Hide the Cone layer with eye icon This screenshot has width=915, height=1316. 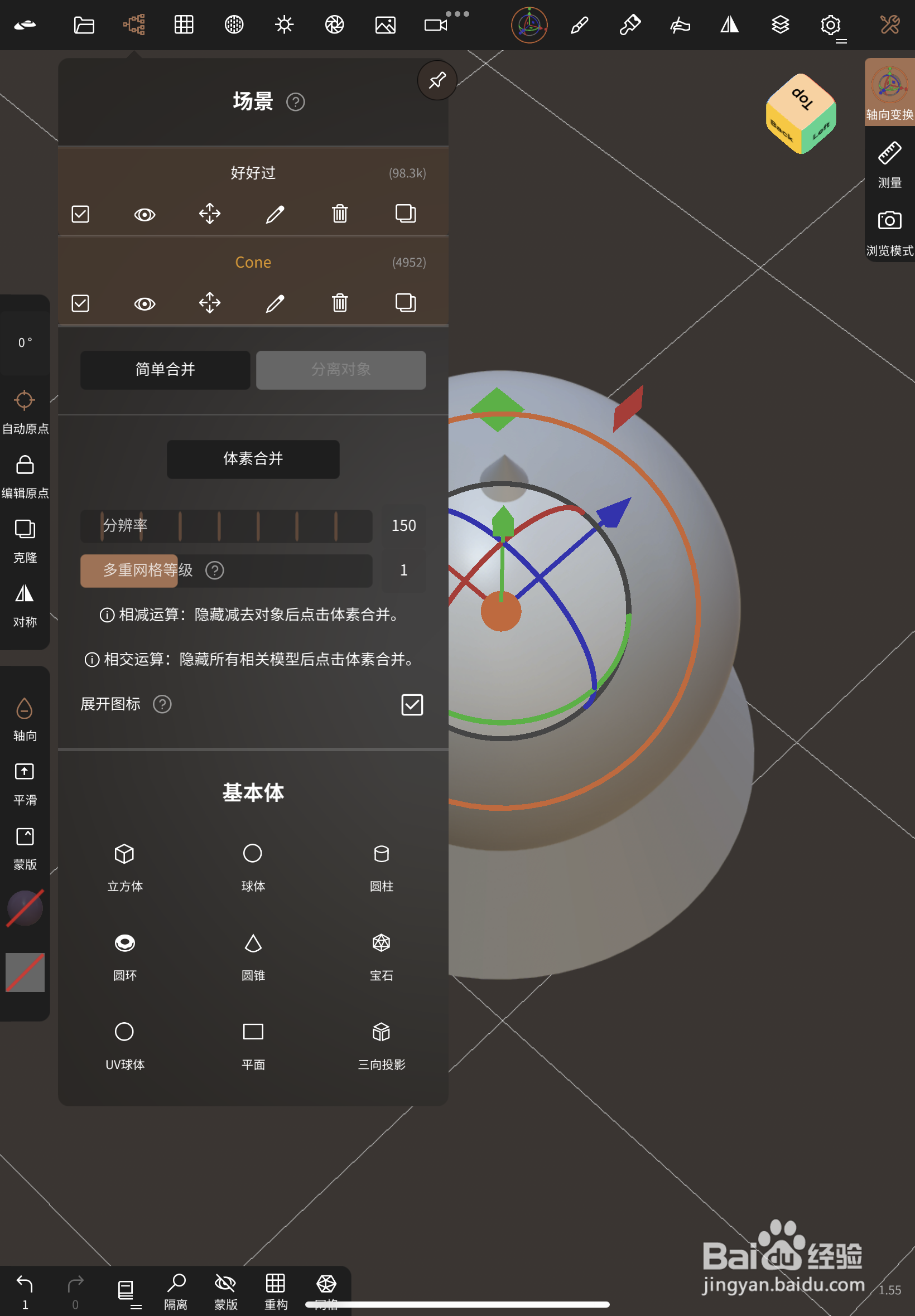145,304
